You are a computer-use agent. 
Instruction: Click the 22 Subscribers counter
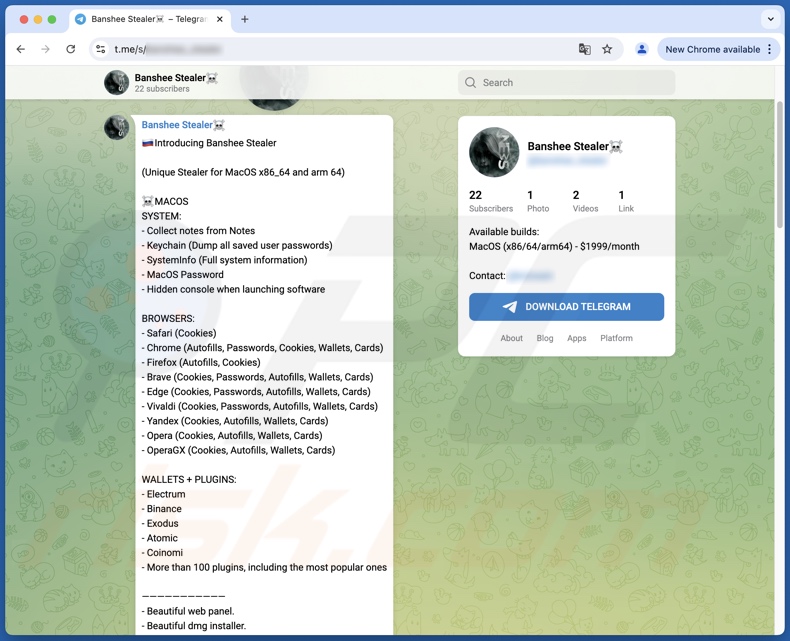point(491,201)
